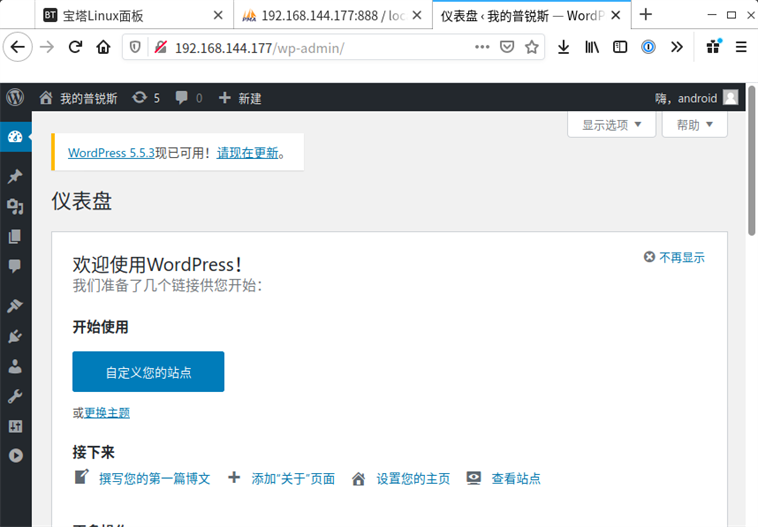Open the 嗨, android account menu
758x527 pixels.
pos(697,98)
